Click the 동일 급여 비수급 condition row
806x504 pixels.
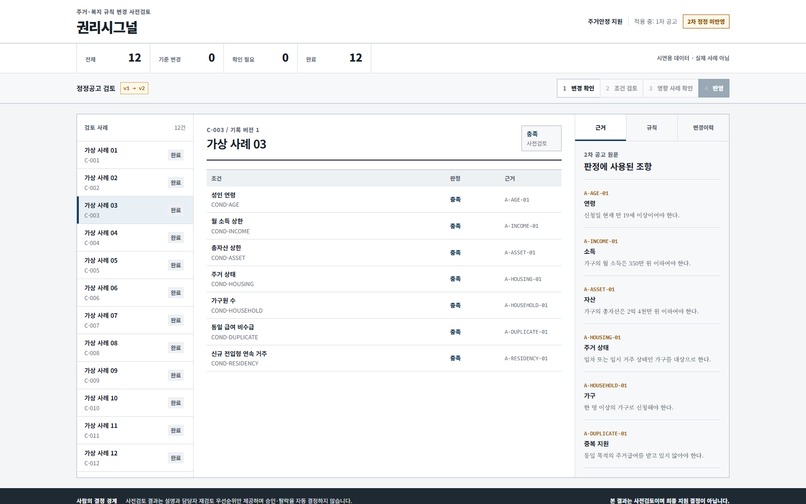pyautogui.click(x=384, y=332)
